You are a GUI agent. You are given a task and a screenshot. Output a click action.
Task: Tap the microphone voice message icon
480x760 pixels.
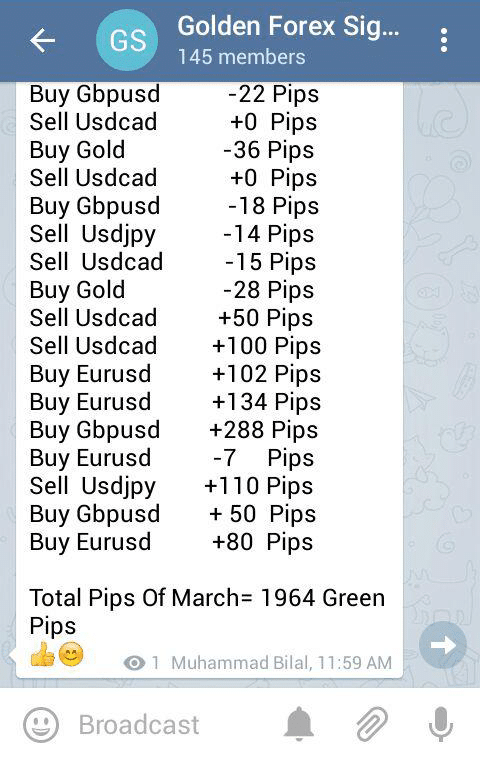[x=441, y=724]
